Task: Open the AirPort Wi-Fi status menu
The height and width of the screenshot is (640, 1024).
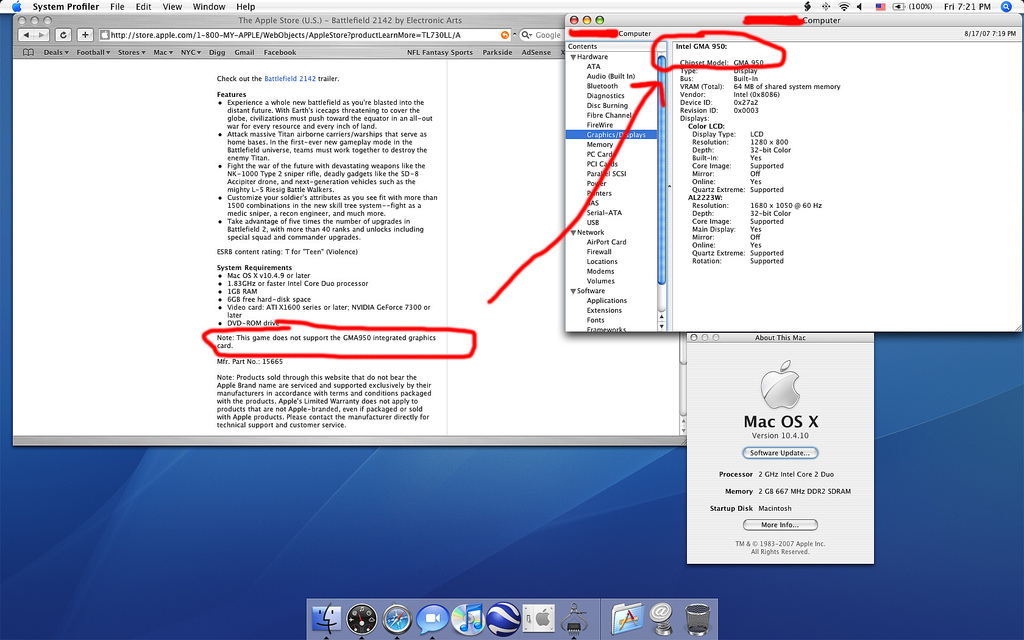Action: [844, 7]
